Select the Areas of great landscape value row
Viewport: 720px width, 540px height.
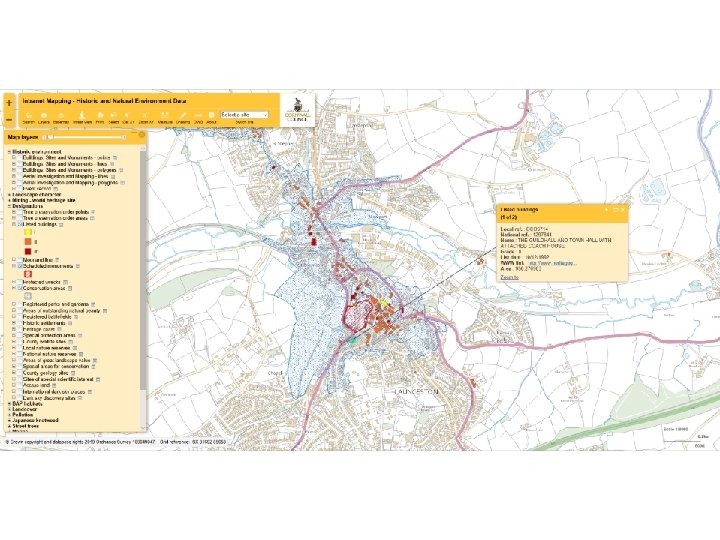point(56,361)
